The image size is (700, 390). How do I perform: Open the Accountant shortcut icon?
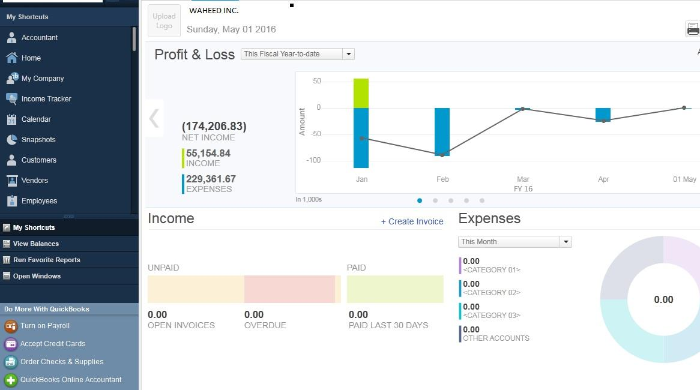[x=12, y=37]
